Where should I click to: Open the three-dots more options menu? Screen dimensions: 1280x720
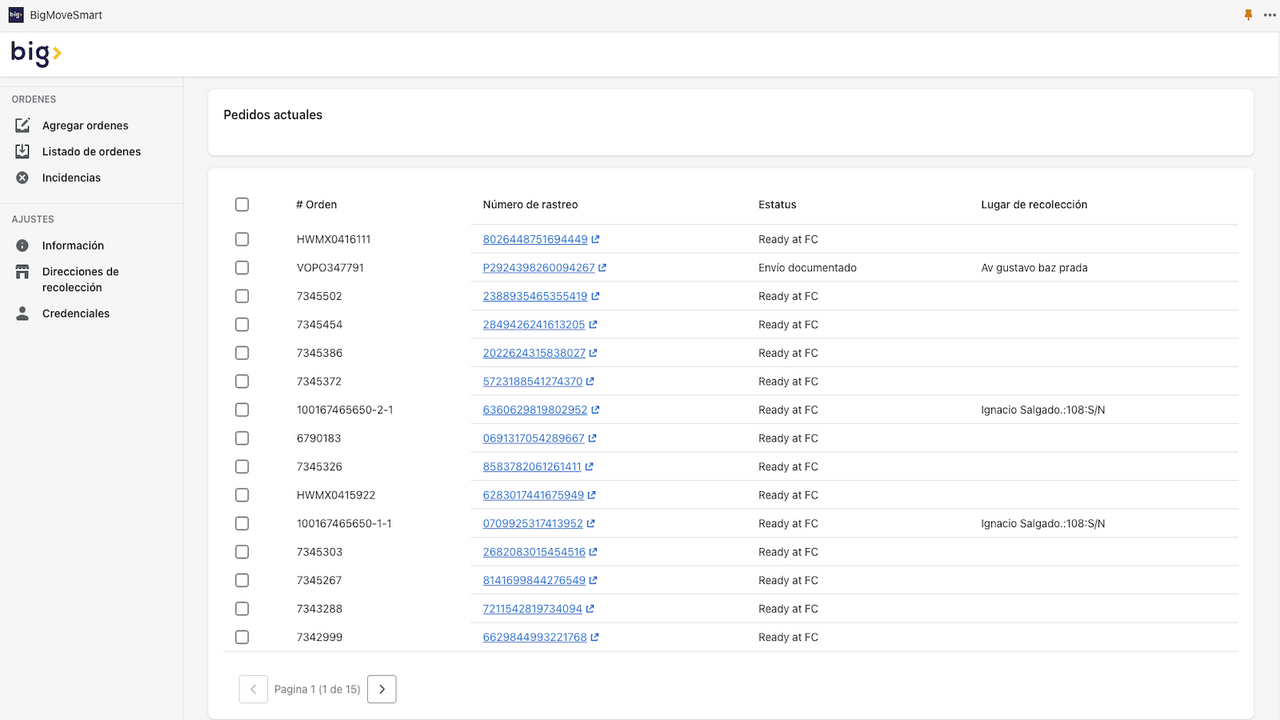(x=1270, y=15)
